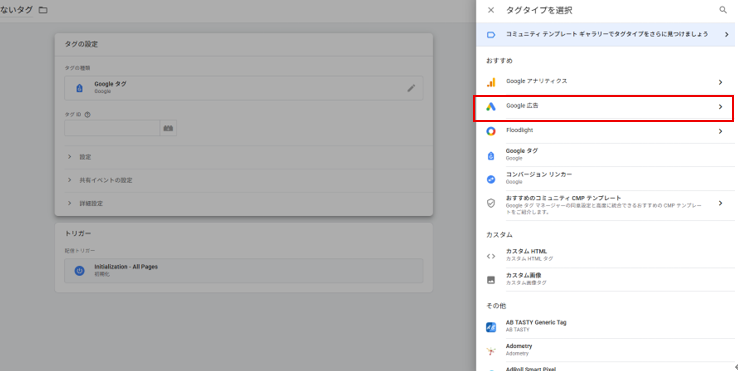738x371 pixels.
Task: Click Google タグ card in タグの設定
Action: pyautogui.click(x=243, y=88)
